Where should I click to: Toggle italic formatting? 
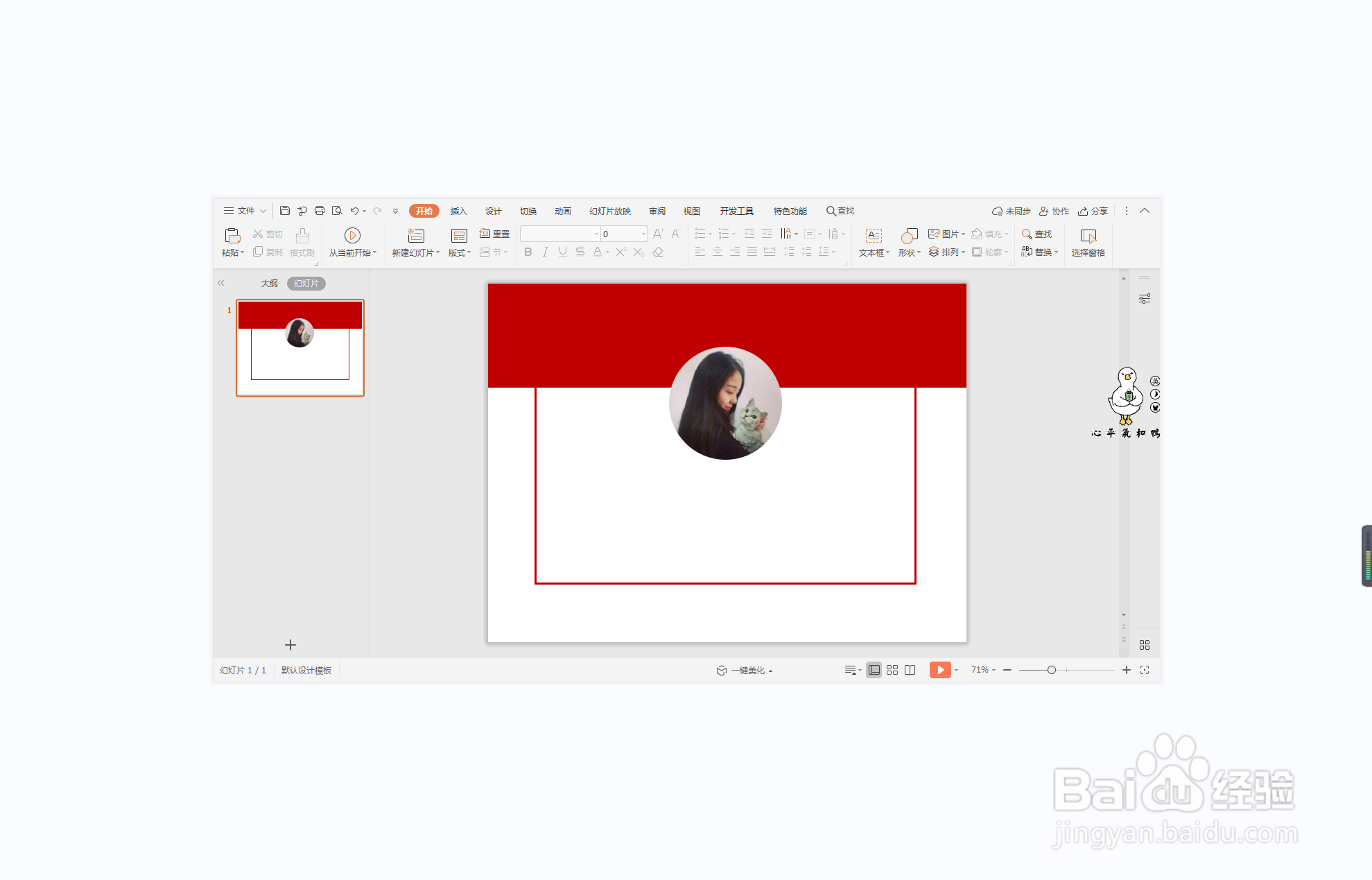[x=546, y=252]
